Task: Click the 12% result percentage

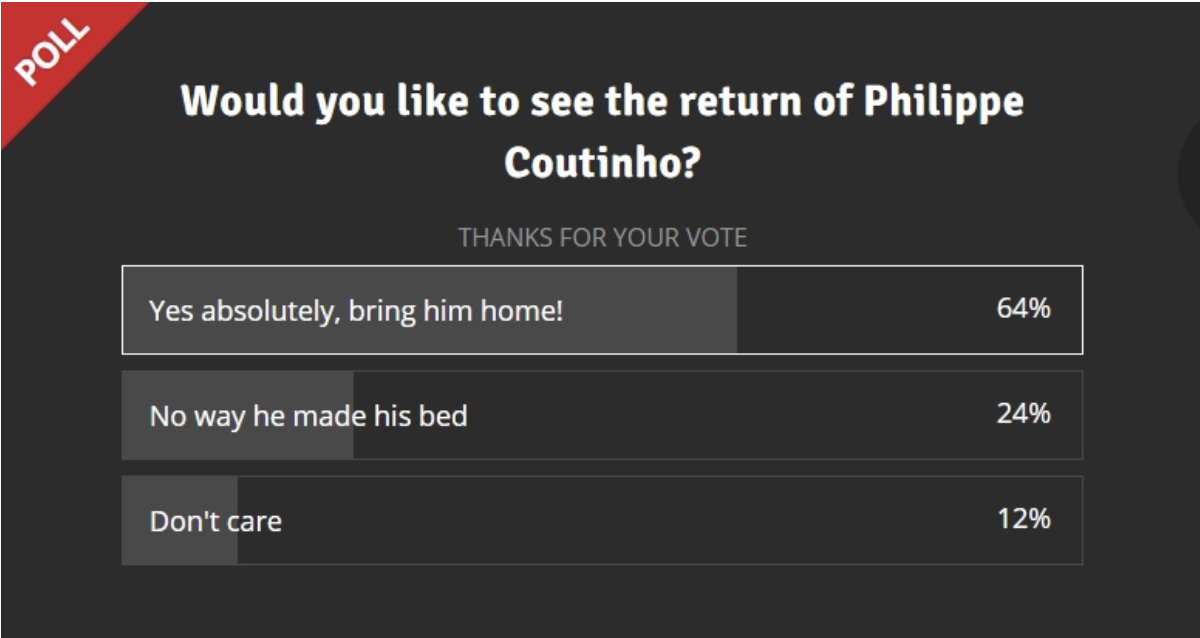Action: coord(1023,519)
